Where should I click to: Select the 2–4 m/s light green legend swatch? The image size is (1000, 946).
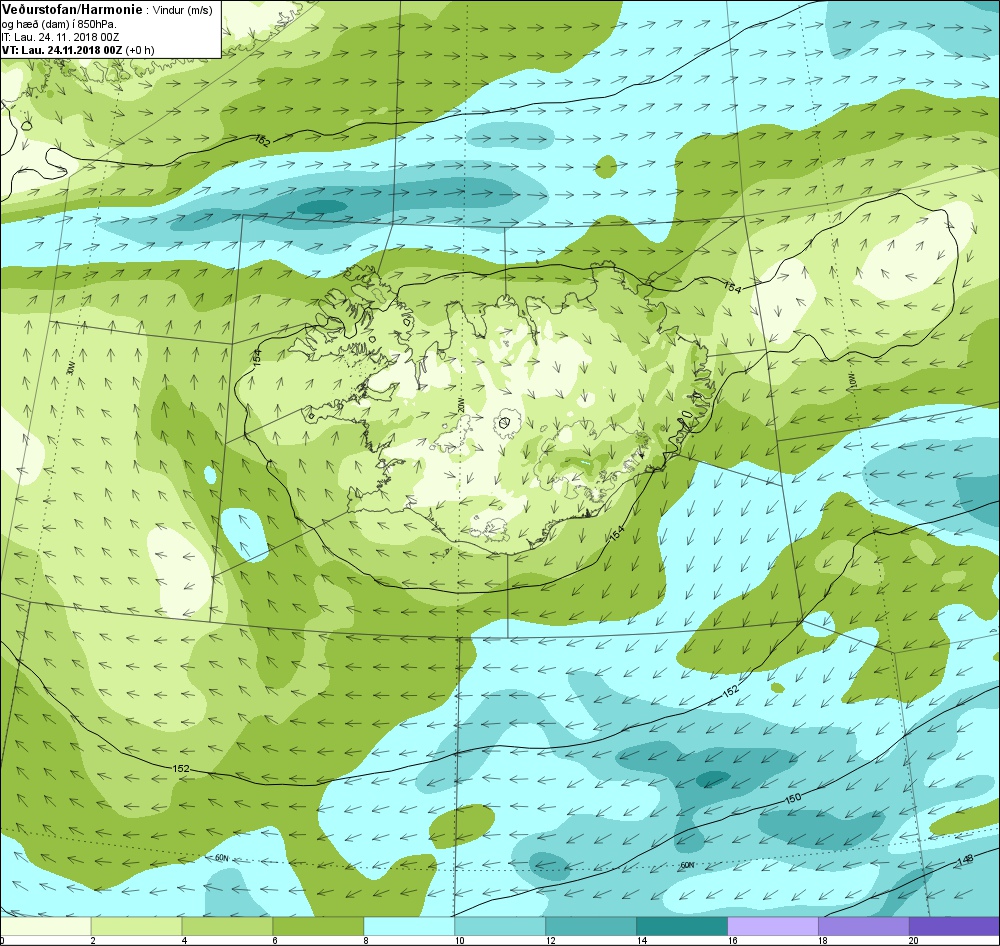tap(136, 925)
